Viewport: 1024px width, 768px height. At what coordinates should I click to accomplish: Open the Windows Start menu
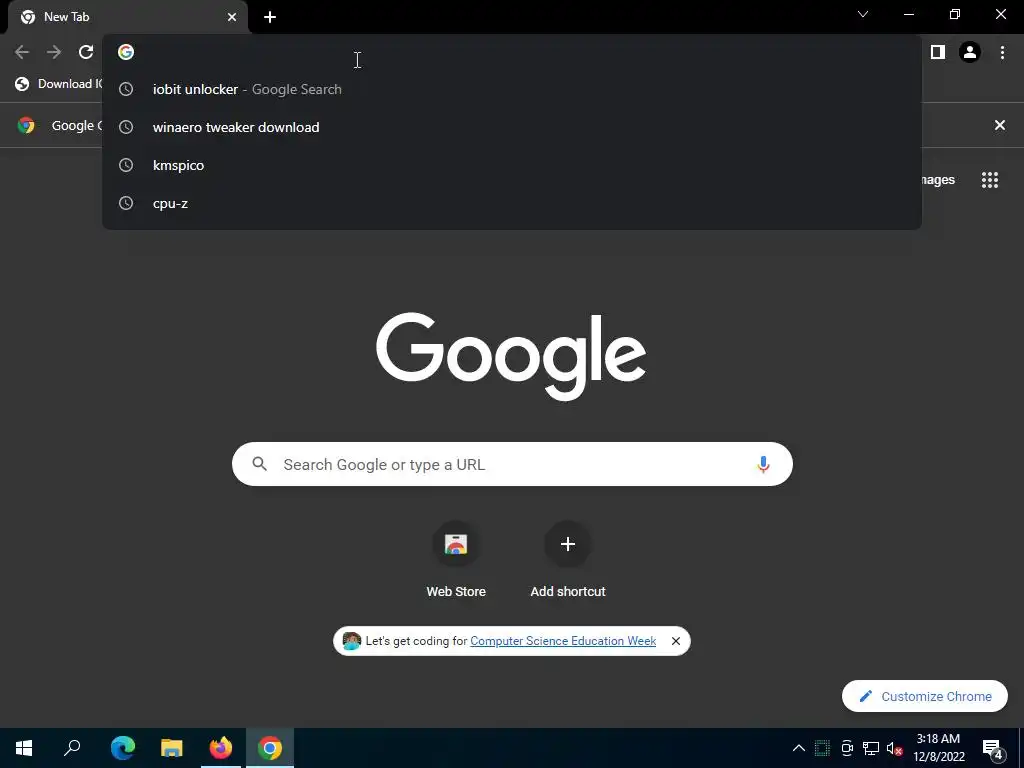[24, 748]
